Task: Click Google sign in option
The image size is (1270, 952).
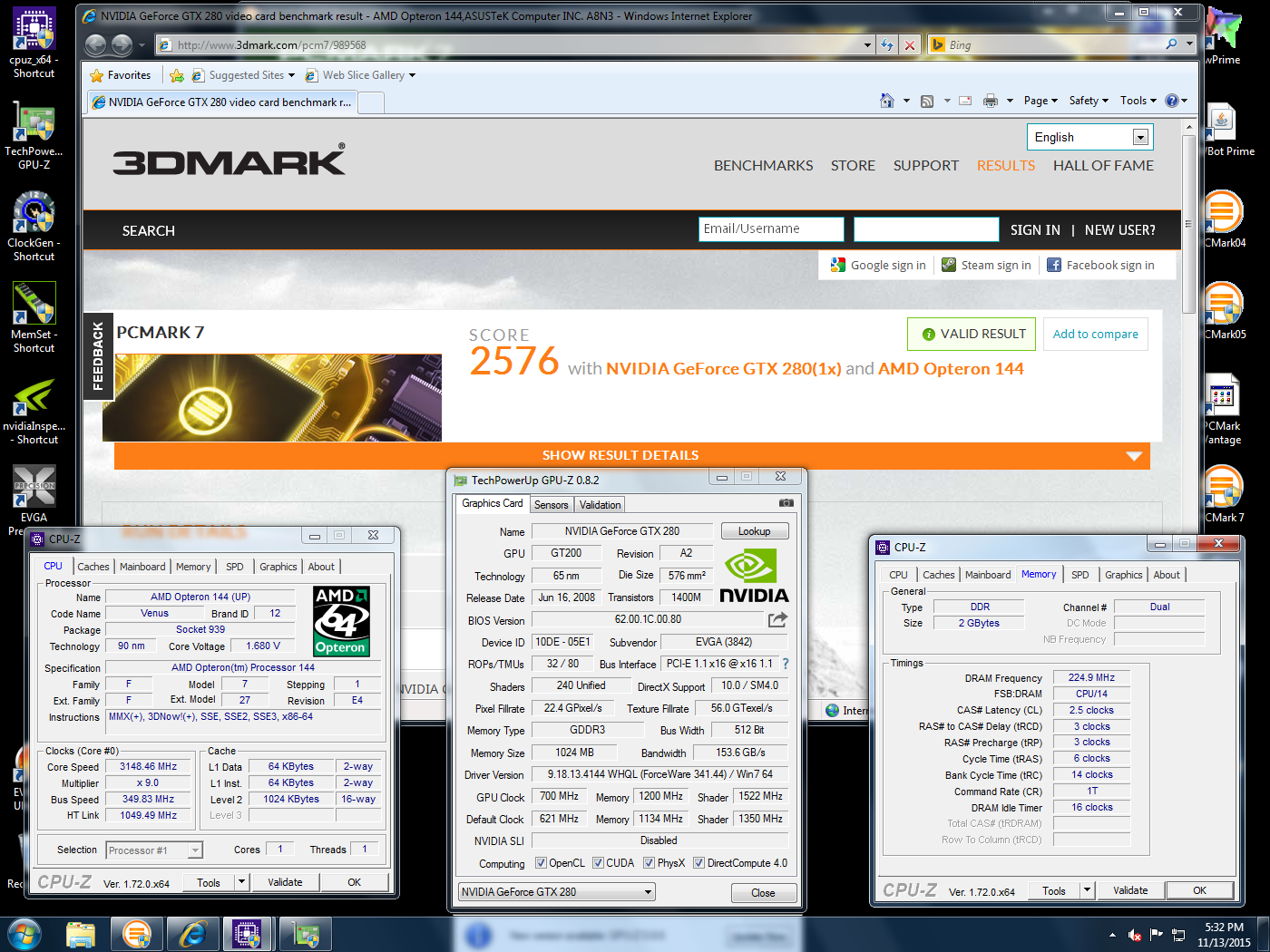Action: pos(878,265)
